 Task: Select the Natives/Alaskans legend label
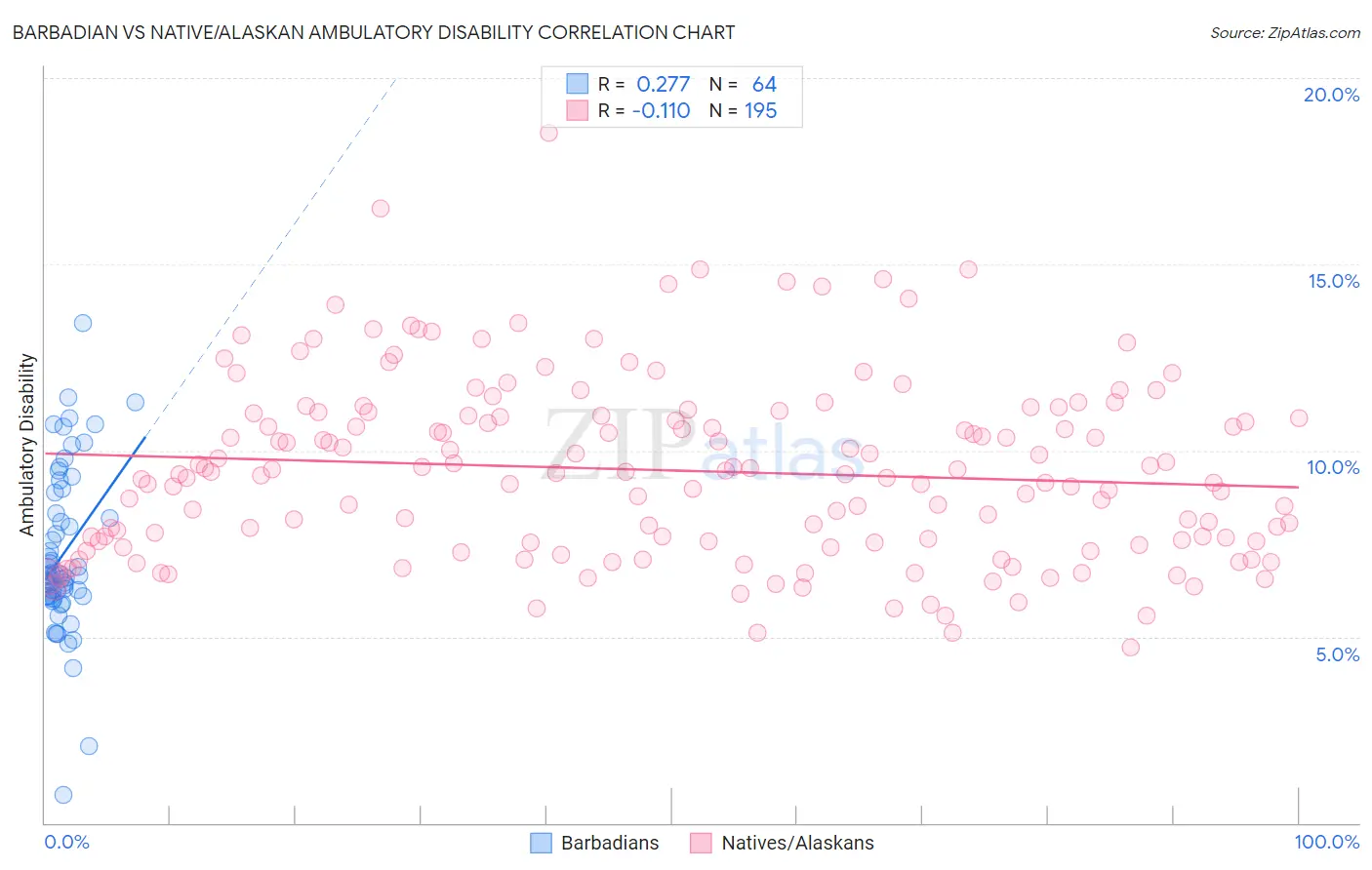798,843
